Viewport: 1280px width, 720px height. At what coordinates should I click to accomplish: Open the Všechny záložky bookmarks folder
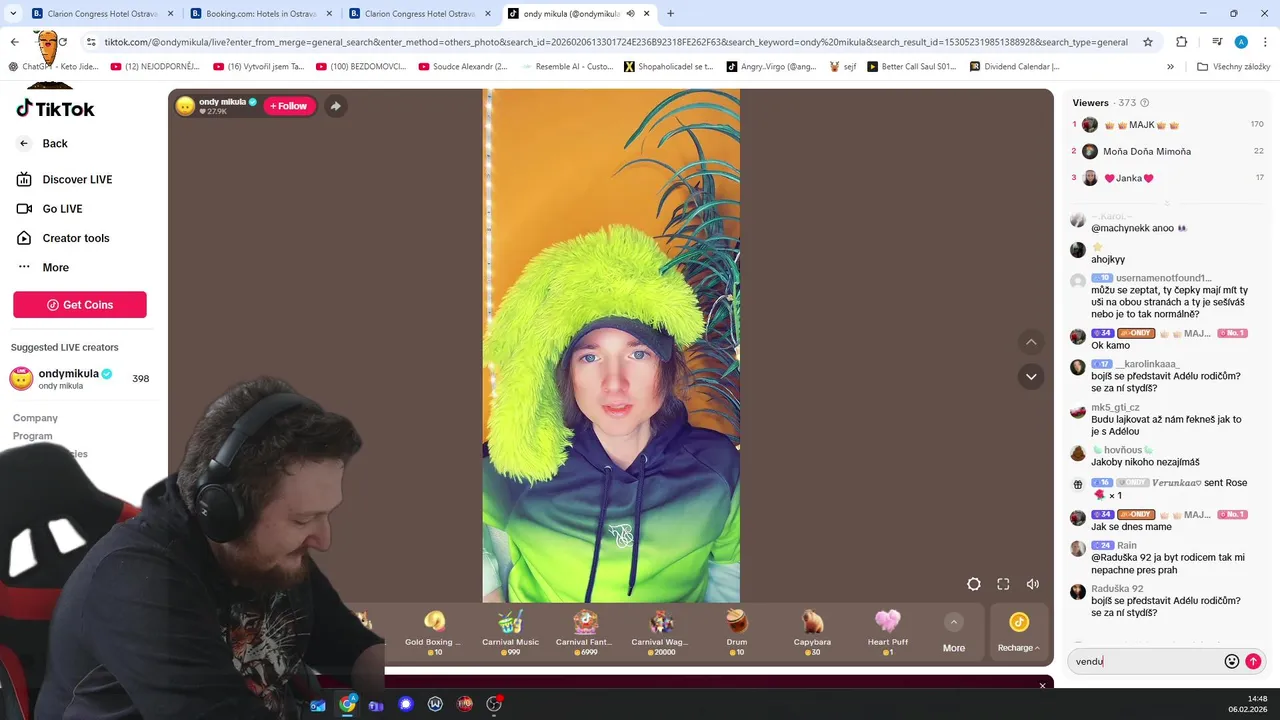[x=1233, y=67]
